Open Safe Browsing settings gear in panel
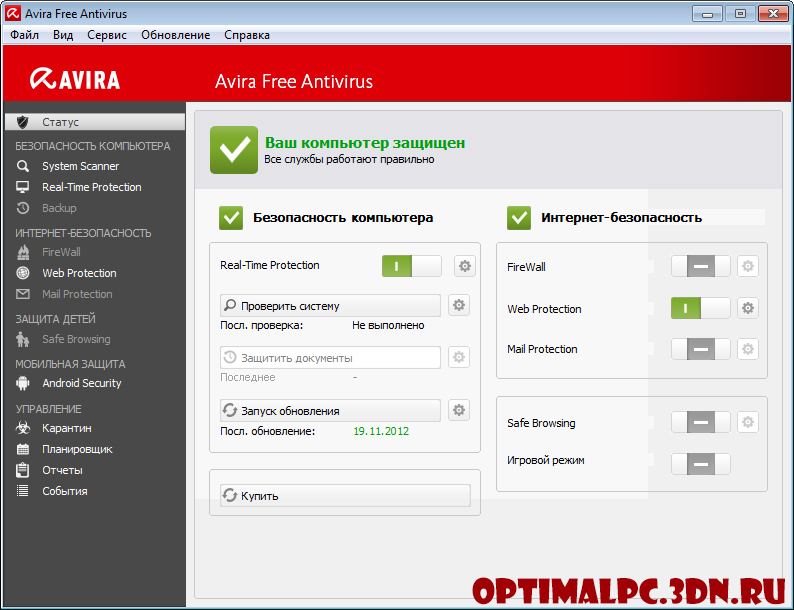This screenshot has width=794, height=610. 748,422
